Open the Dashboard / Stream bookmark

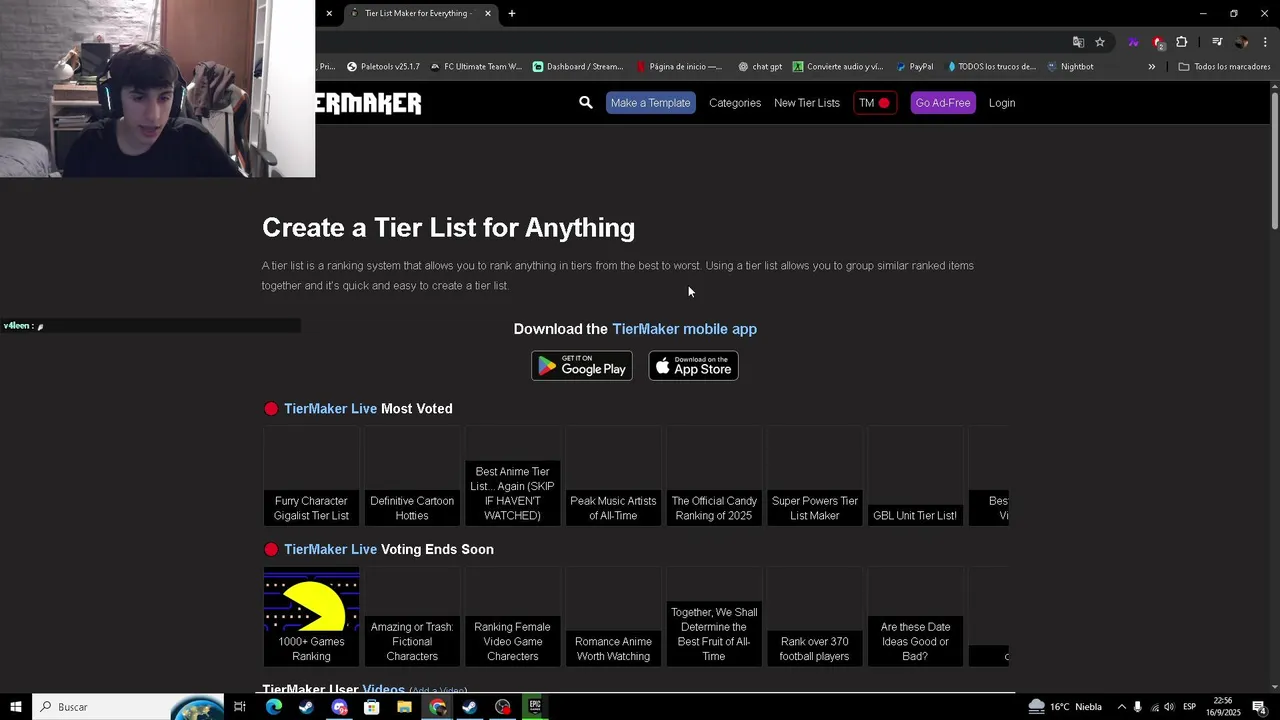click(x=578, y=67)
